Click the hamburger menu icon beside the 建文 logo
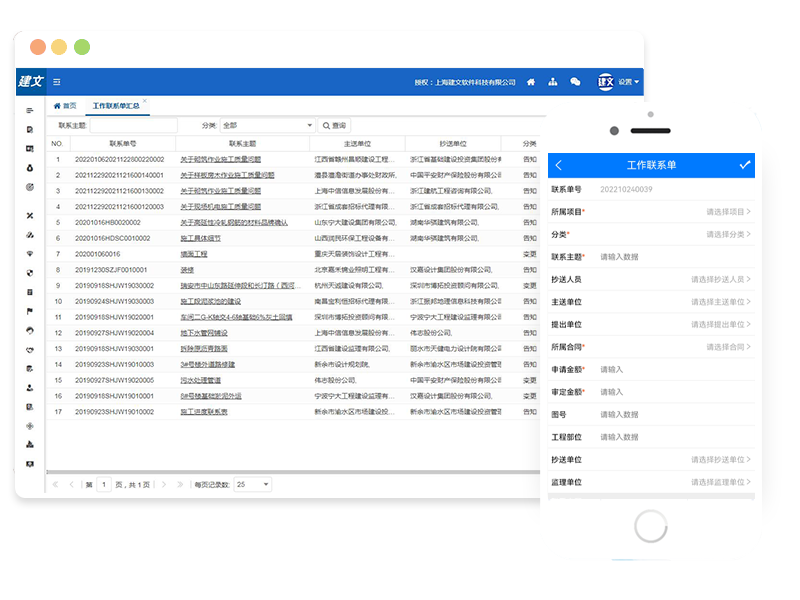The image size is (800, 600). tap(57, 82)
